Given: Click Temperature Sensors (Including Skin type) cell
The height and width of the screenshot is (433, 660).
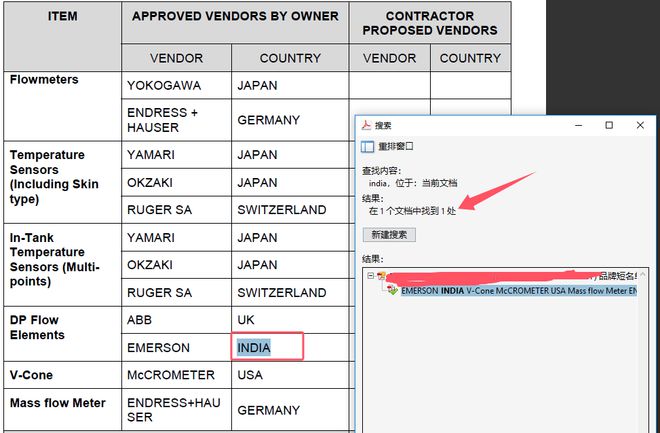Looking at the screenshot, I should pos(62,182).
